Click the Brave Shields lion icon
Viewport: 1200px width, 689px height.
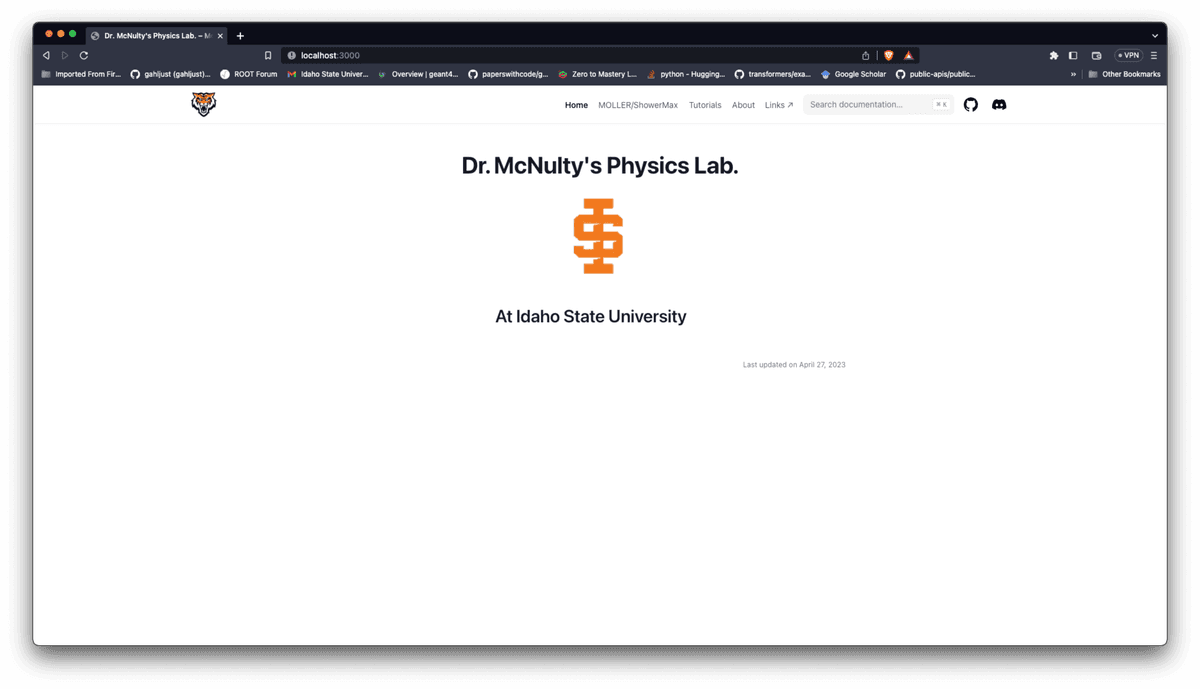pyautogui.click(x=888, y=55)
